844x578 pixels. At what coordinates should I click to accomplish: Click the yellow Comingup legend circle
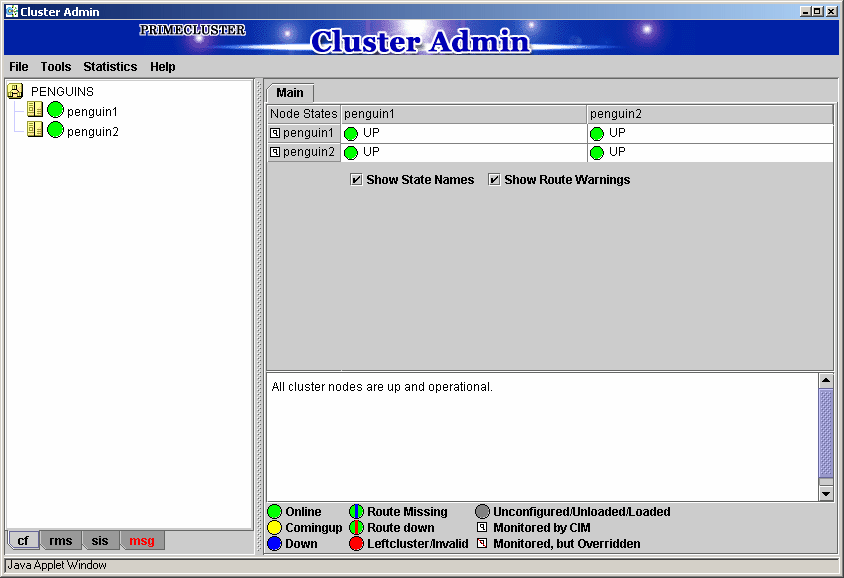pyautogui.click(x=275, y=527)
